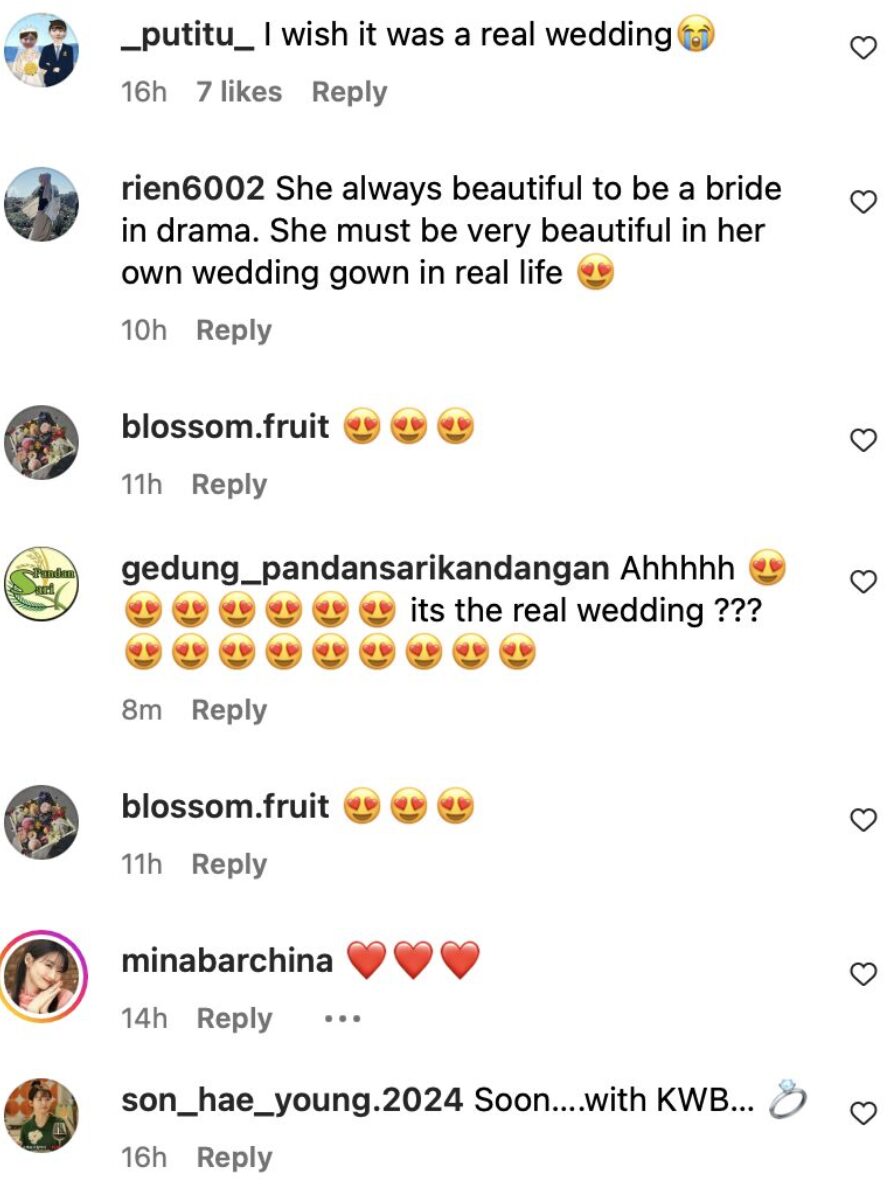Viewport: 894px width, 1184px height.
Task: Open more options on minabarchina's comment
Action: tap(342, 1019)
